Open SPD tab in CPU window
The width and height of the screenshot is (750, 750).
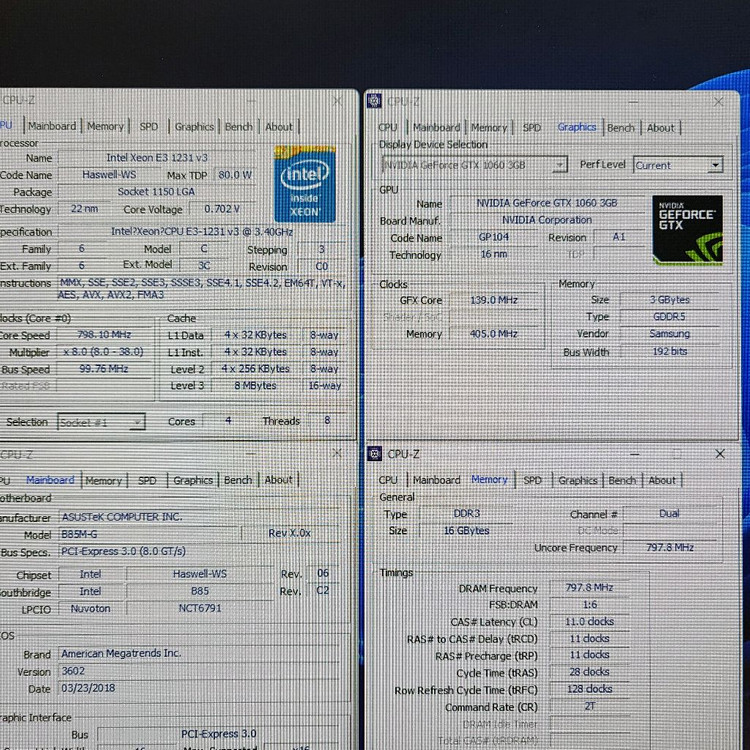coord(149,126)
